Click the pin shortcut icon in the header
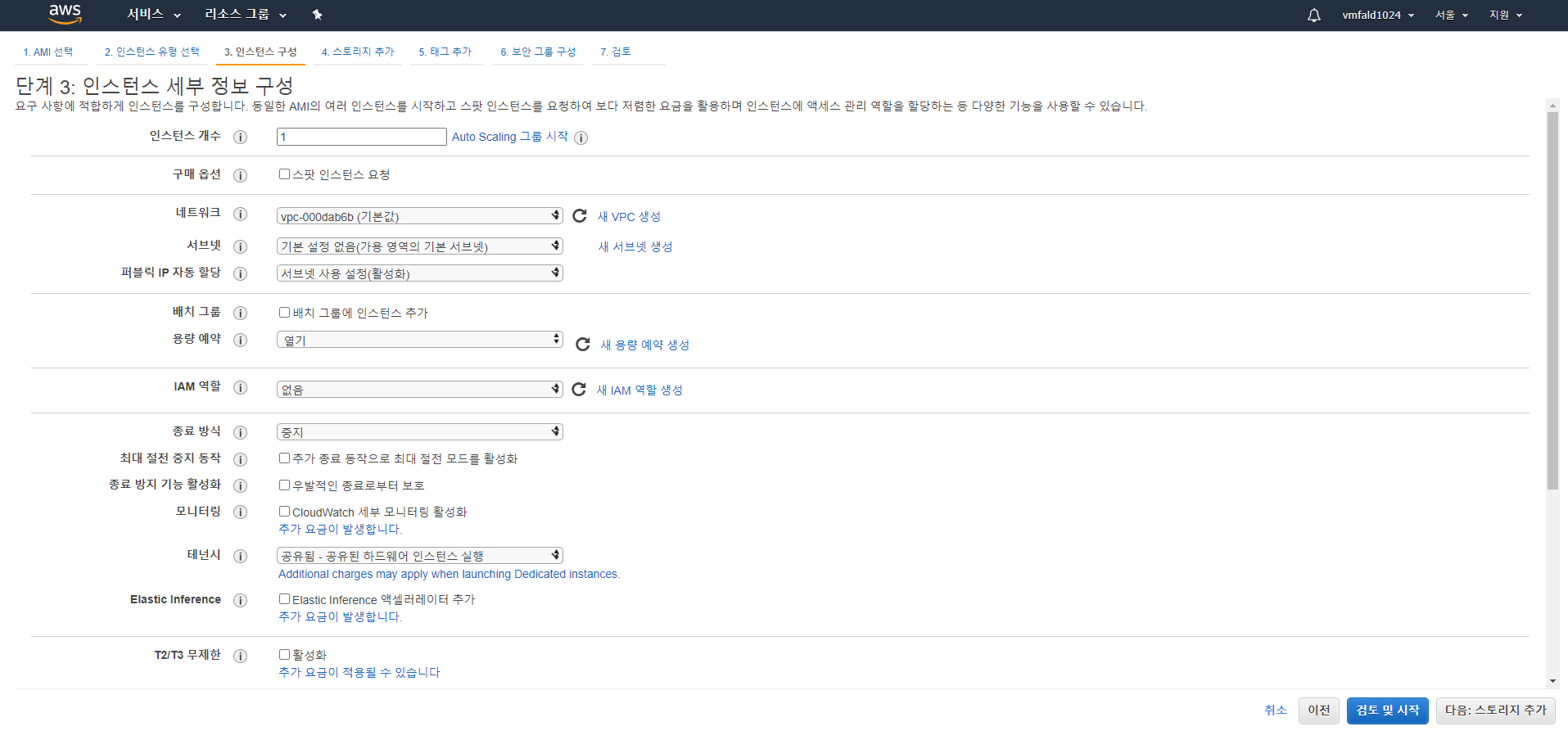 (x=318, y=15)
